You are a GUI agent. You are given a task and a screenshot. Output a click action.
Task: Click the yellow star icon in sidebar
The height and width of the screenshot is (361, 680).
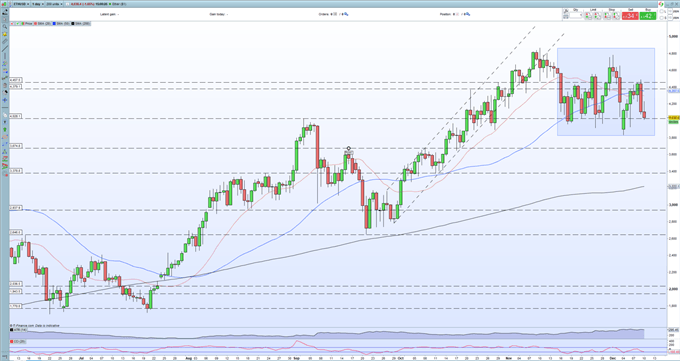point(5,34)
